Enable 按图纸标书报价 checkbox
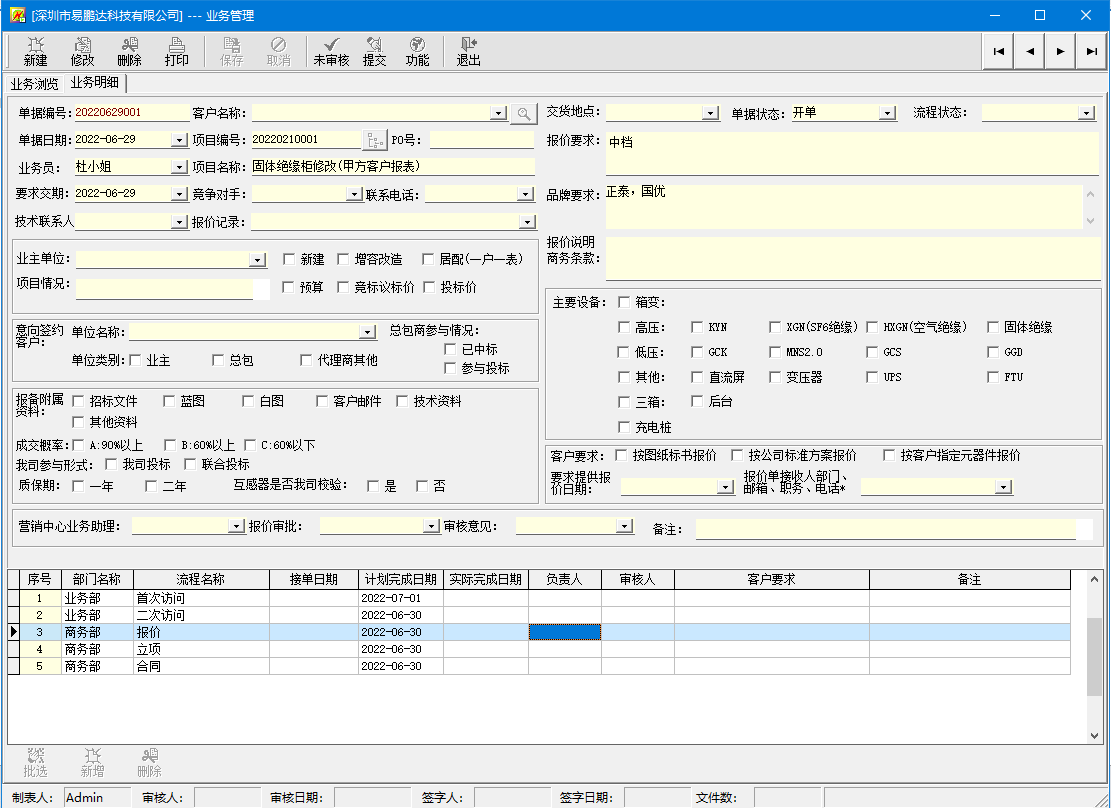The height and width of the screenshot is (808, 1111). point(621,455)
